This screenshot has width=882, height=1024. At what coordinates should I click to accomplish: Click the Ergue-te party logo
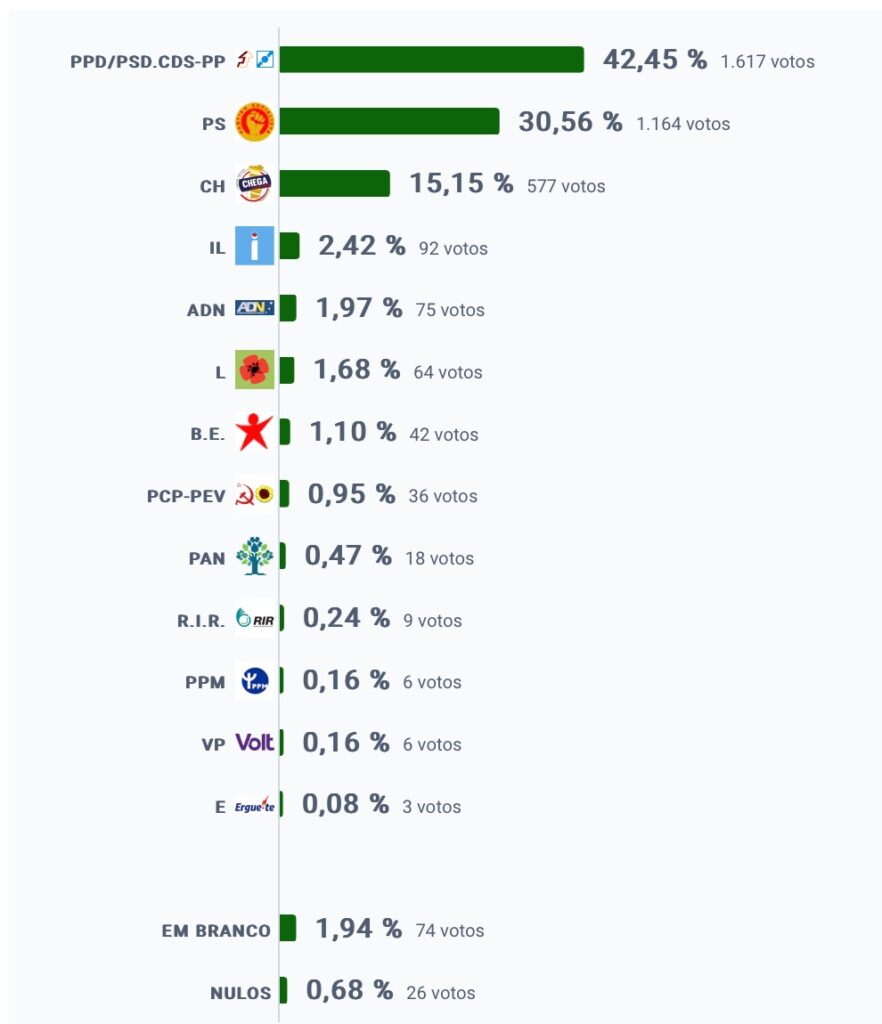click(x=255, y=805)
